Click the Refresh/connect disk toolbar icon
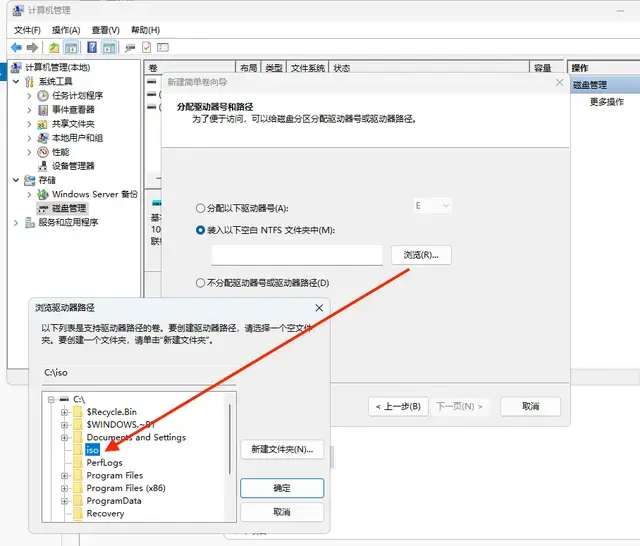 (x=130, y=48)
